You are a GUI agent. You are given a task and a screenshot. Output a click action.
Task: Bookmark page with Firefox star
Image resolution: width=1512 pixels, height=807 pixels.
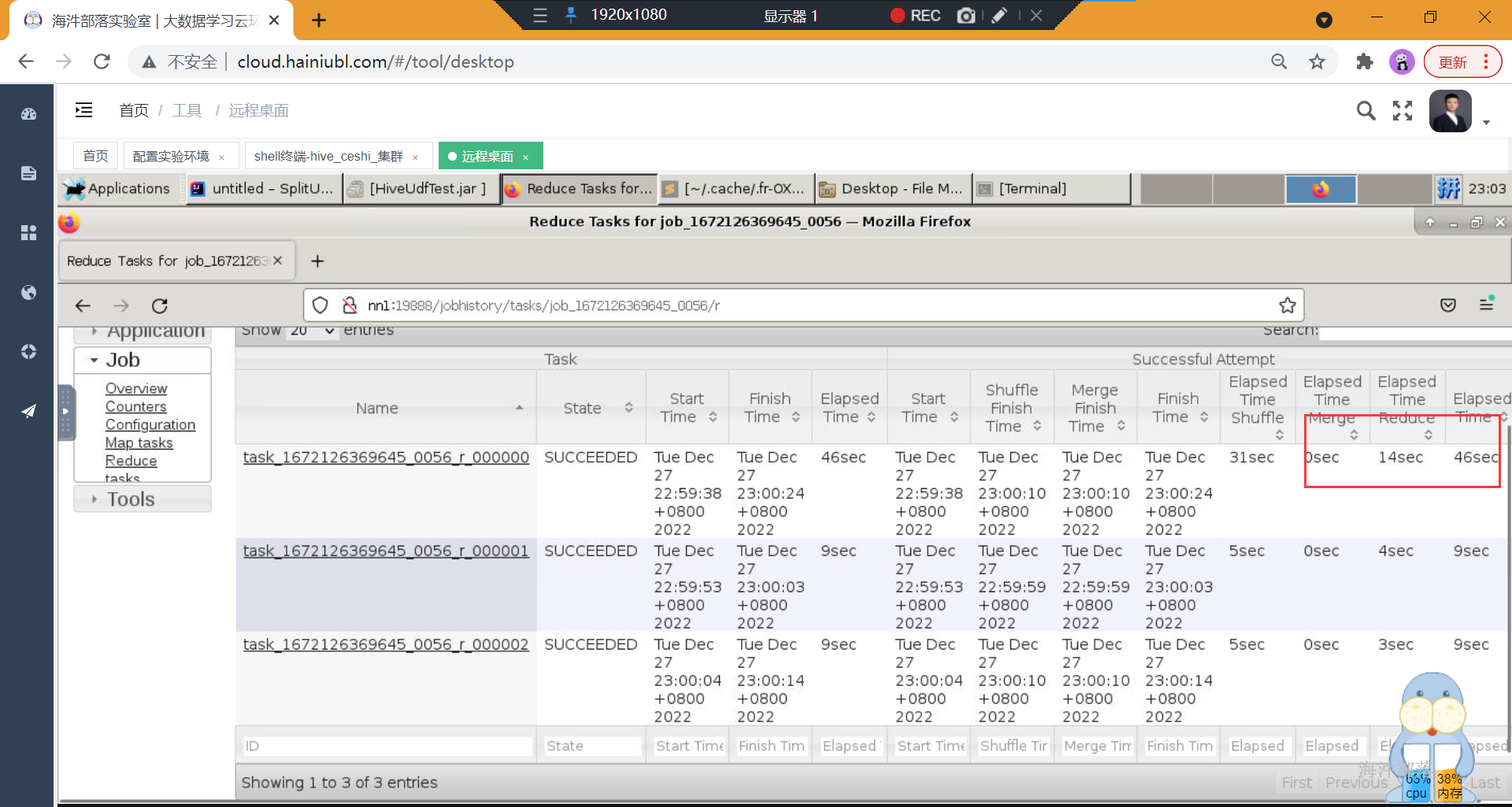1287,305
